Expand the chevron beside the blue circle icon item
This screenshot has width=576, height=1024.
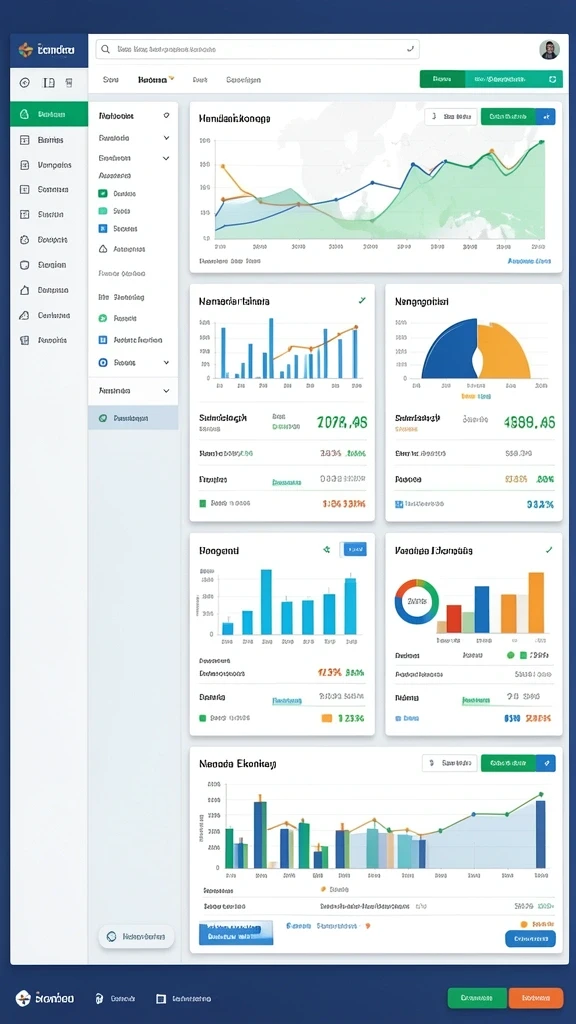[x=166, y=362]
